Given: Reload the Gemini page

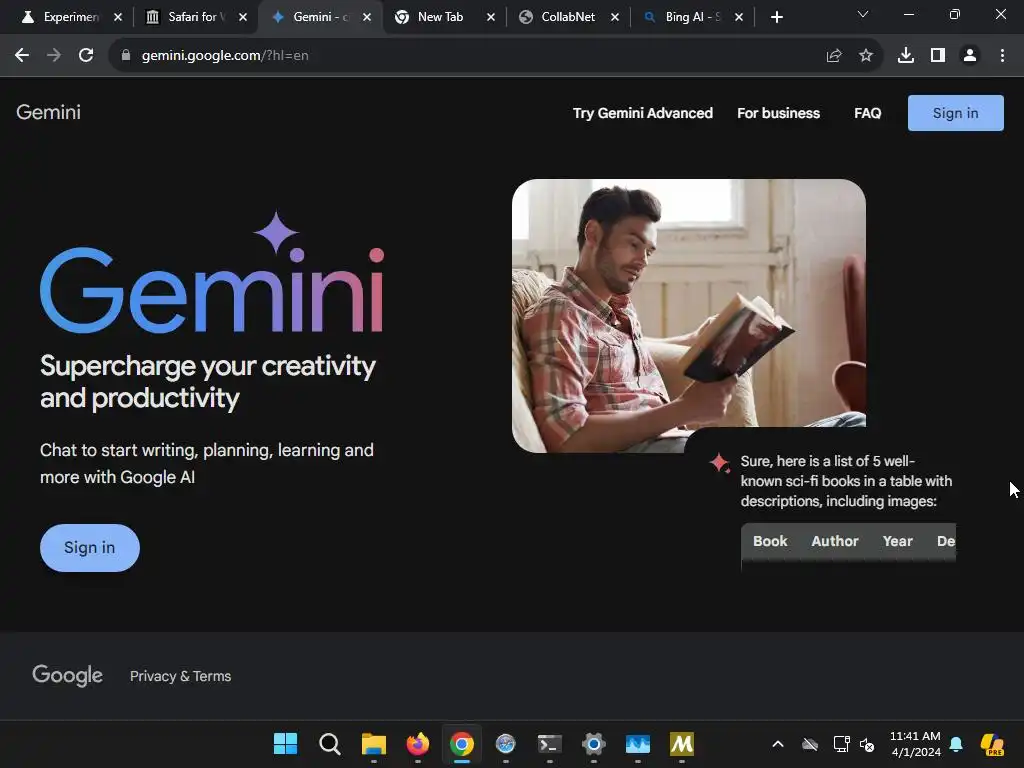Looking at the screenshot, I should (86, 56).
